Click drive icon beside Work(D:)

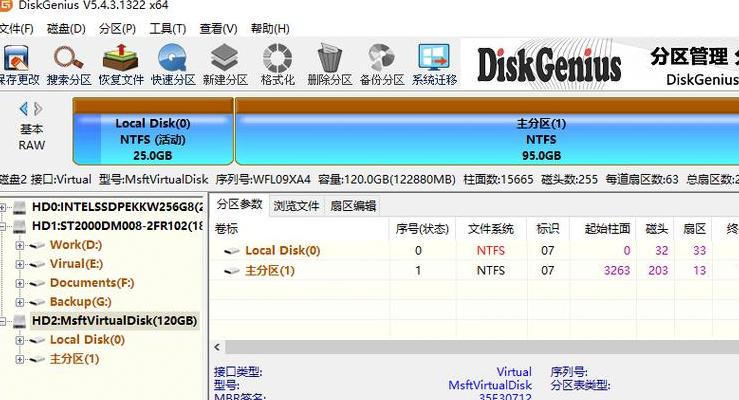[37, 245]
